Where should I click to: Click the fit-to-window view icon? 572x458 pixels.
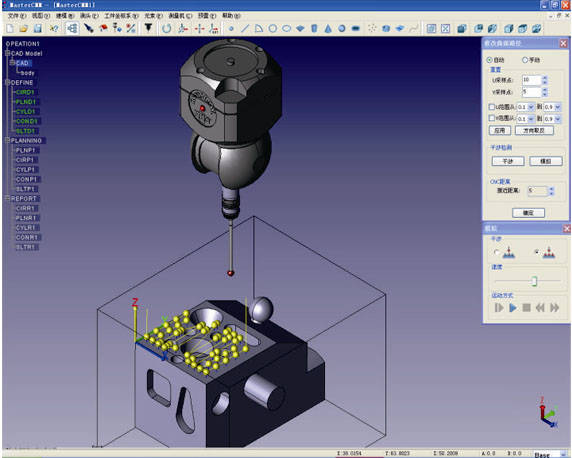pyautogui.click(x=445, y=28)
